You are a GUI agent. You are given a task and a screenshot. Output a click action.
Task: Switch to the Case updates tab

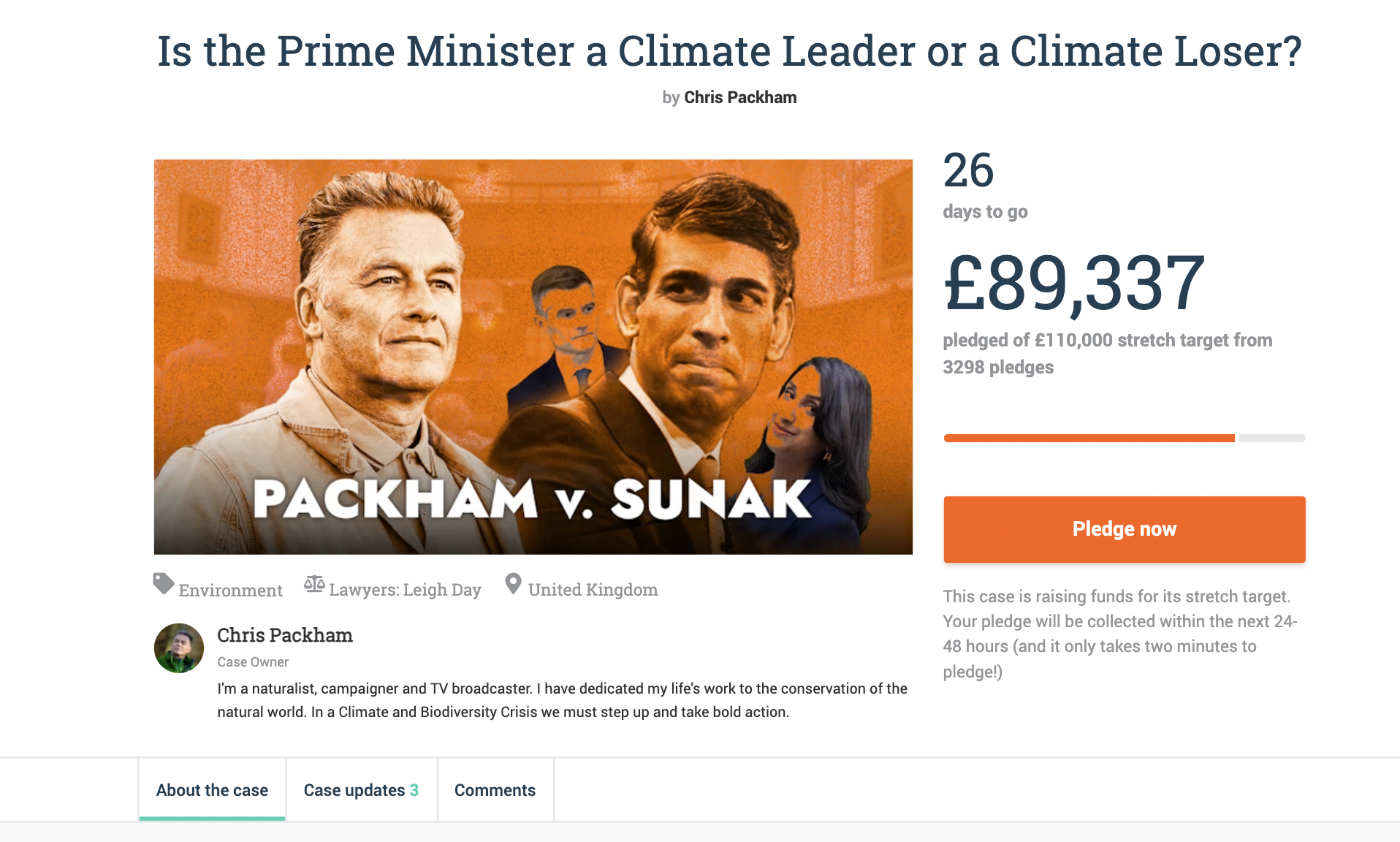pos(354,790)
